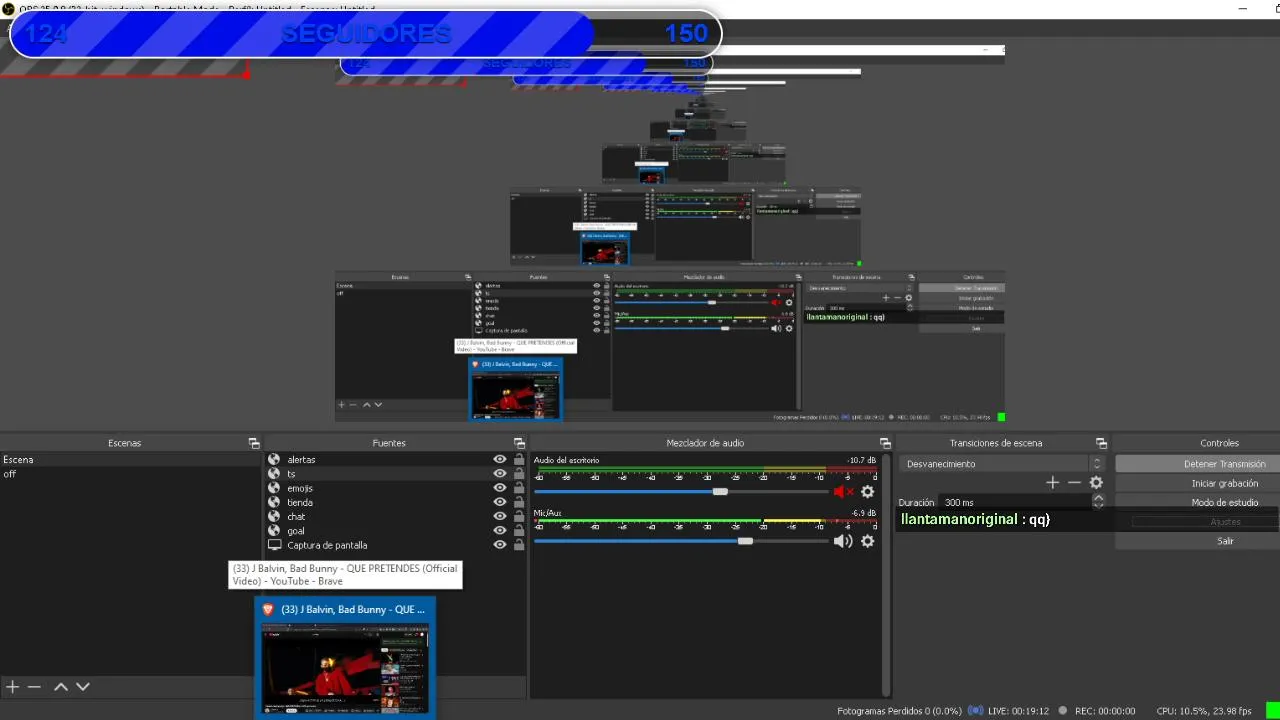
Task: Click Iniciar grabación button
Action: point(1197,483)
